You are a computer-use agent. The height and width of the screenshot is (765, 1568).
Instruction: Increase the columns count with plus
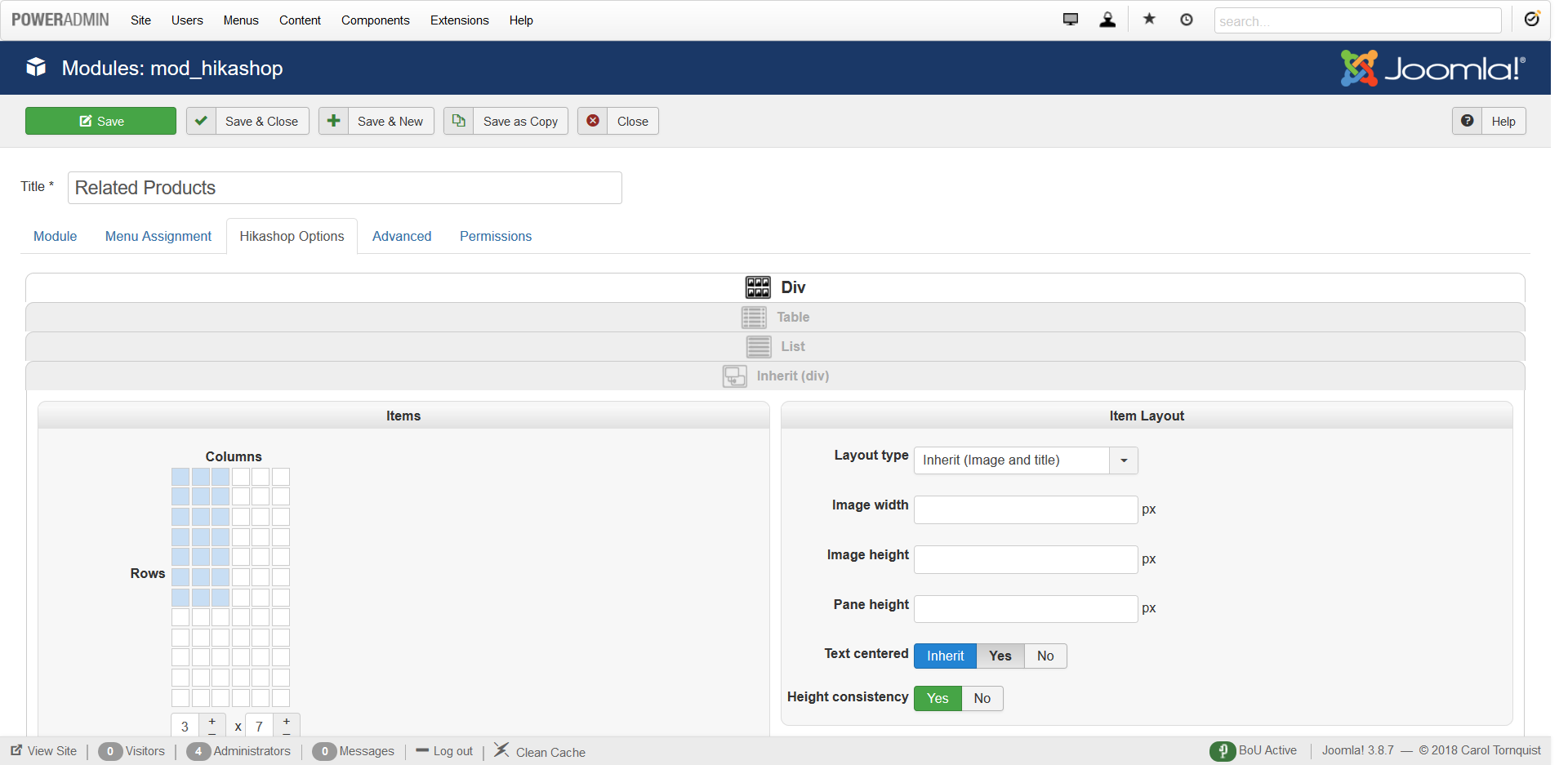(x=212, y=722)
